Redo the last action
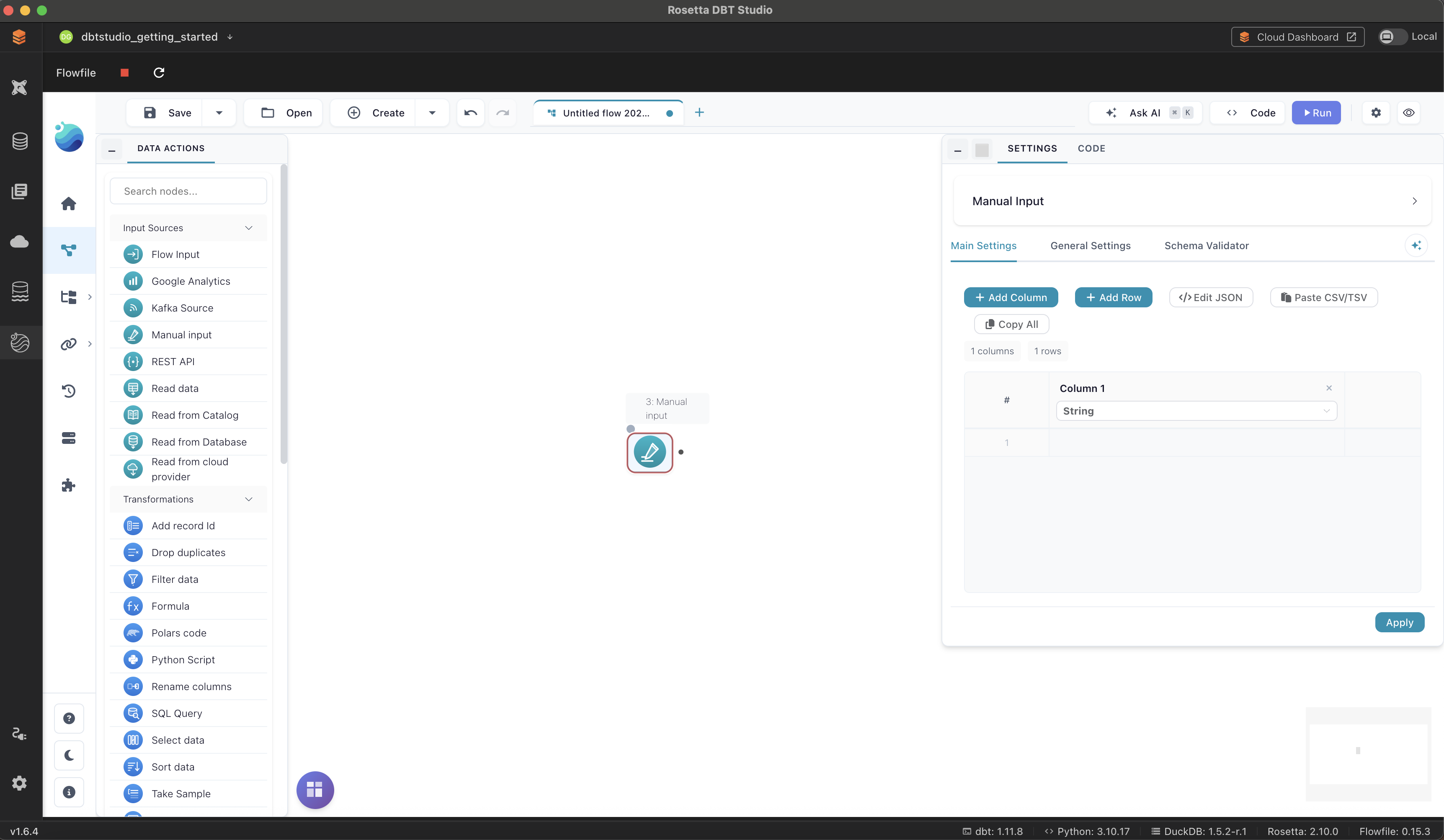 point(503,113)
